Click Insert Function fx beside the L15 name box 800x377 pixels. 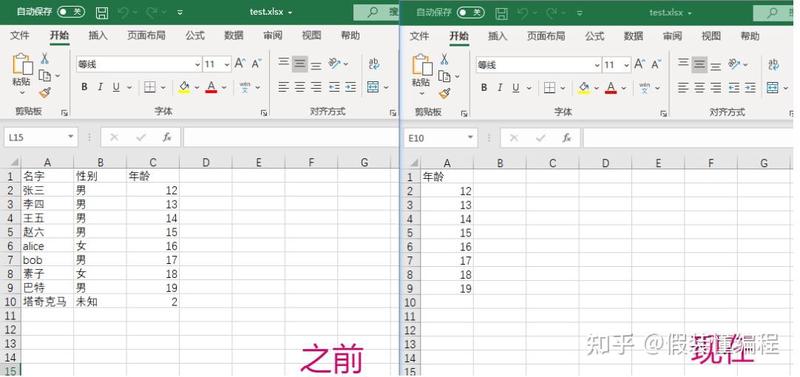(166, 137)
